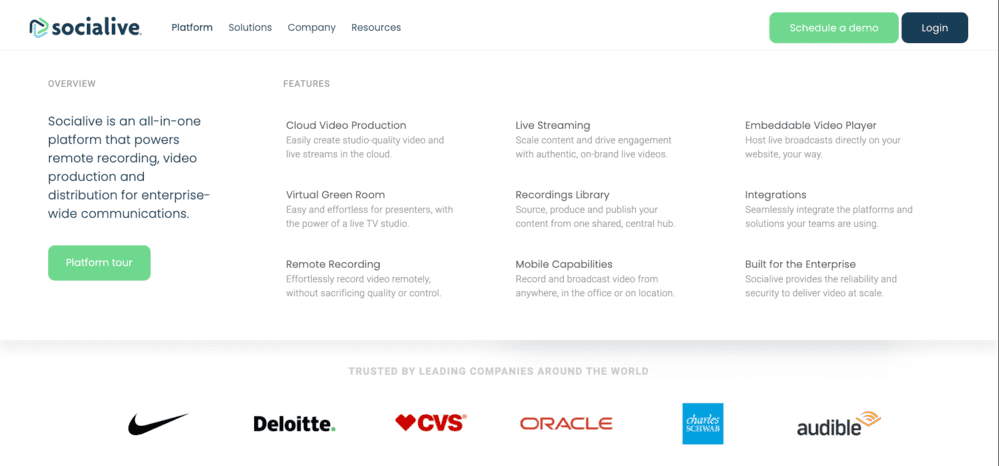Image resolution: width=999 pixels, height=466 pixels.
Task: Open the Company menu
Action: click(312, 27)
